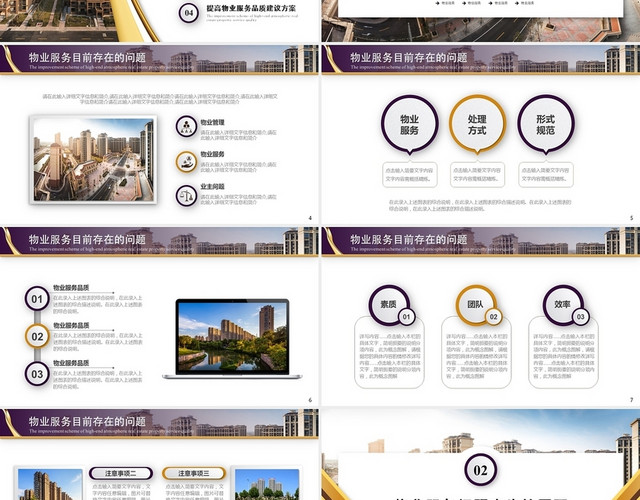Click the 业主问题 scales icon on slide 4
The image size is (640, 500).
click(x=187, y=196)
